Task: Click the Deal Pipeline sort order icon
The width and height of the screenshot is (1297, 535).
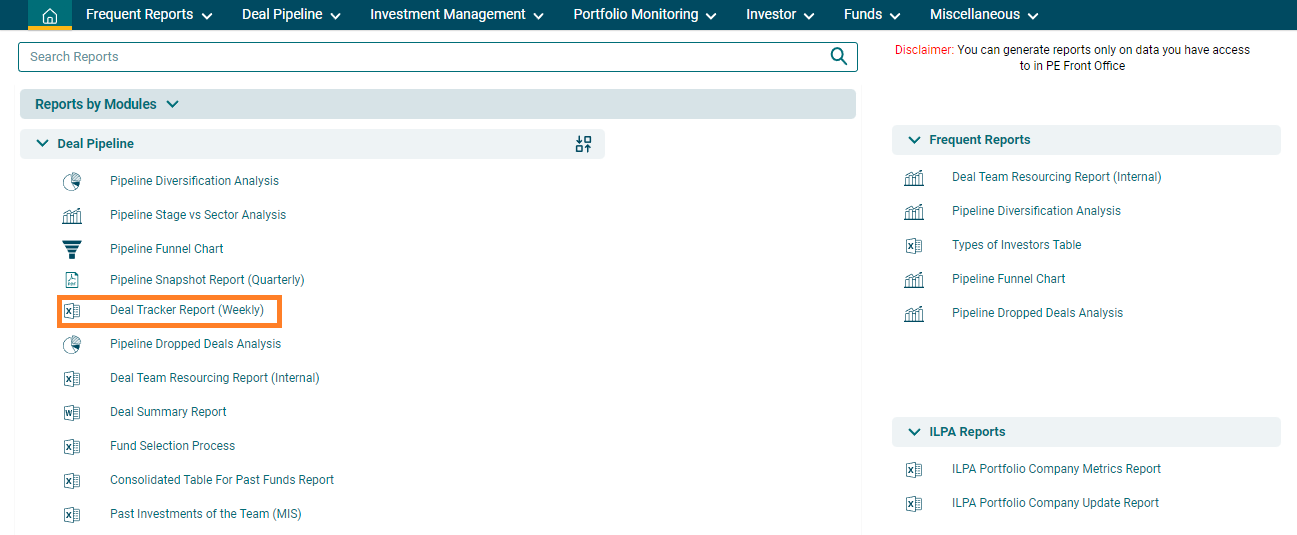Action: [x=584, y=144]
